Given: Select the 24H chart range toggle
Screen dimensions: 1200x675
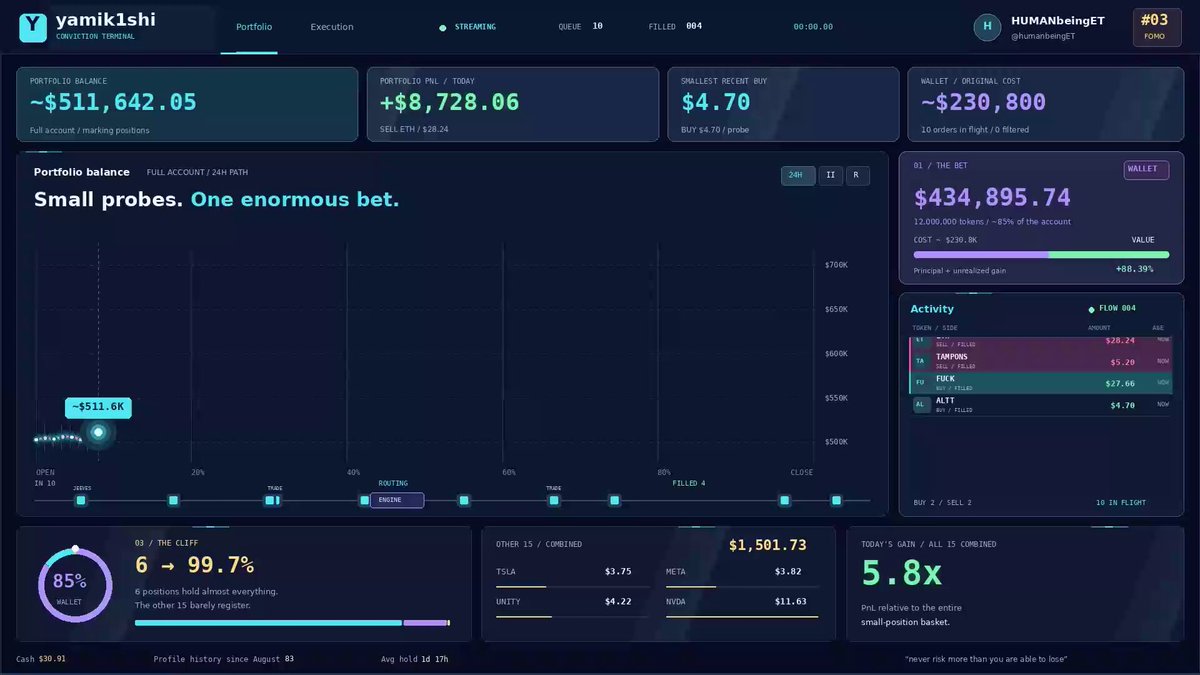Looking at the screenshot, I should 798,176.
